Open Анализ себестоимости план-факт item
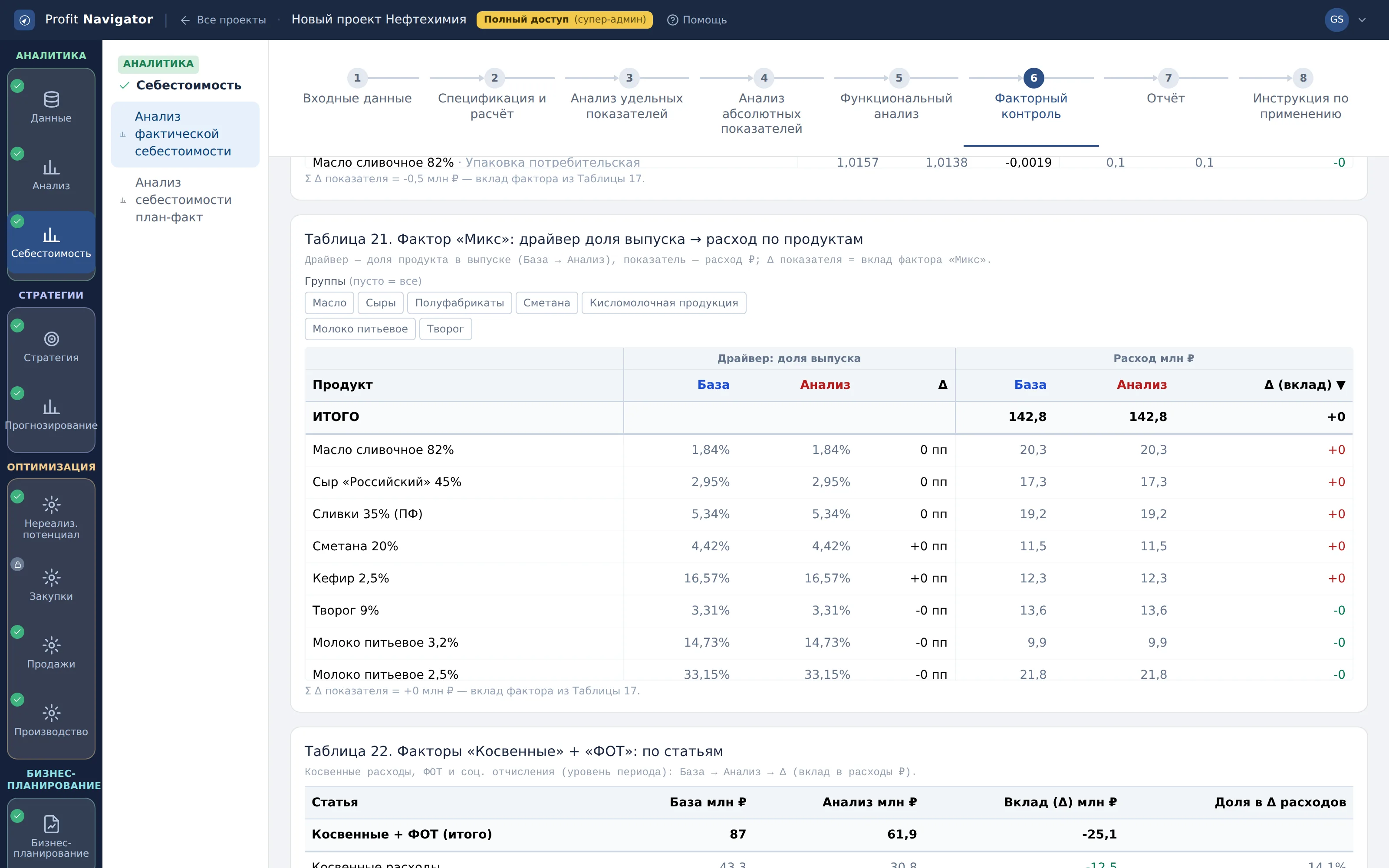This screenshot has height=868, width=1389. [185, 201]
